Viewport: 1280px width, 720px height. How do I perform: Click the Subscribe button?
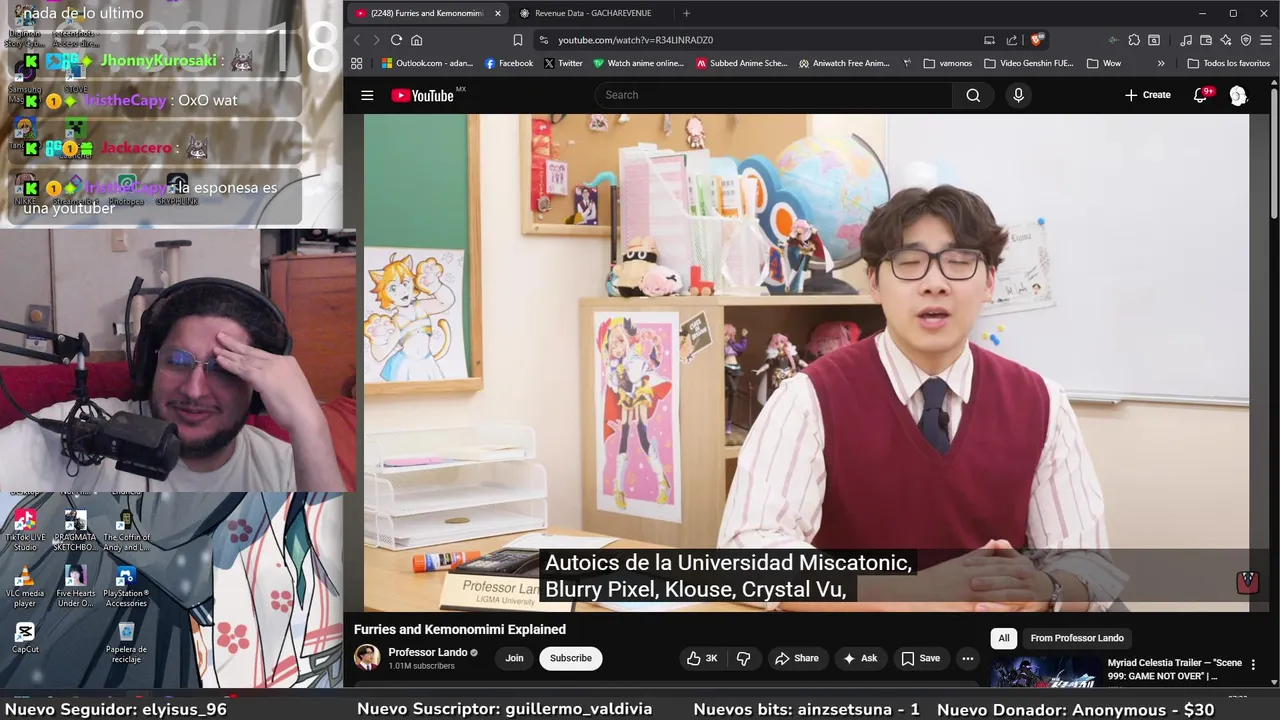pyautogui.click(x=571, y=658)
